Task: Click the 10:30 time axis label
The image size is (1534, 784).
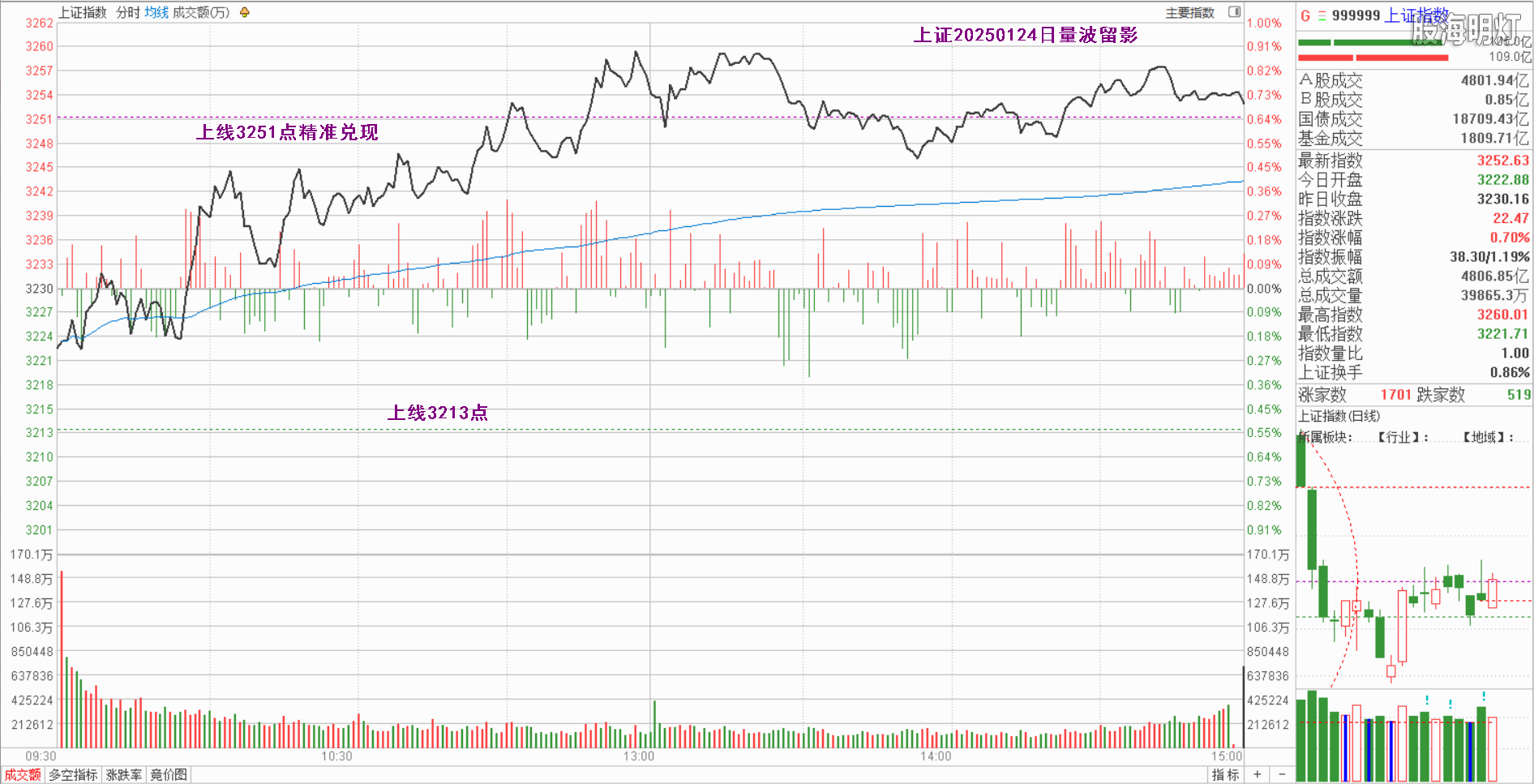Action: point(336,756)
